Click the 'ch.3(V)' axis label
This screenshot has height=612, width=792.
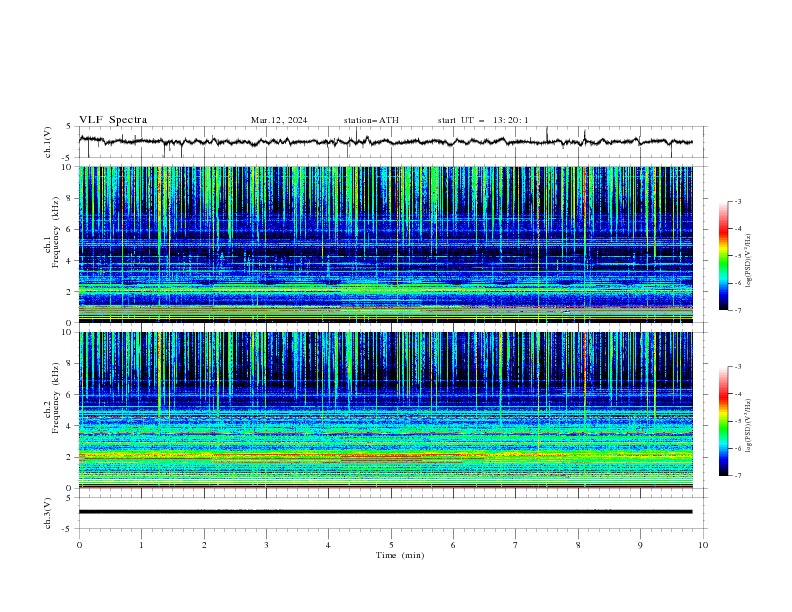pos(48,514)
